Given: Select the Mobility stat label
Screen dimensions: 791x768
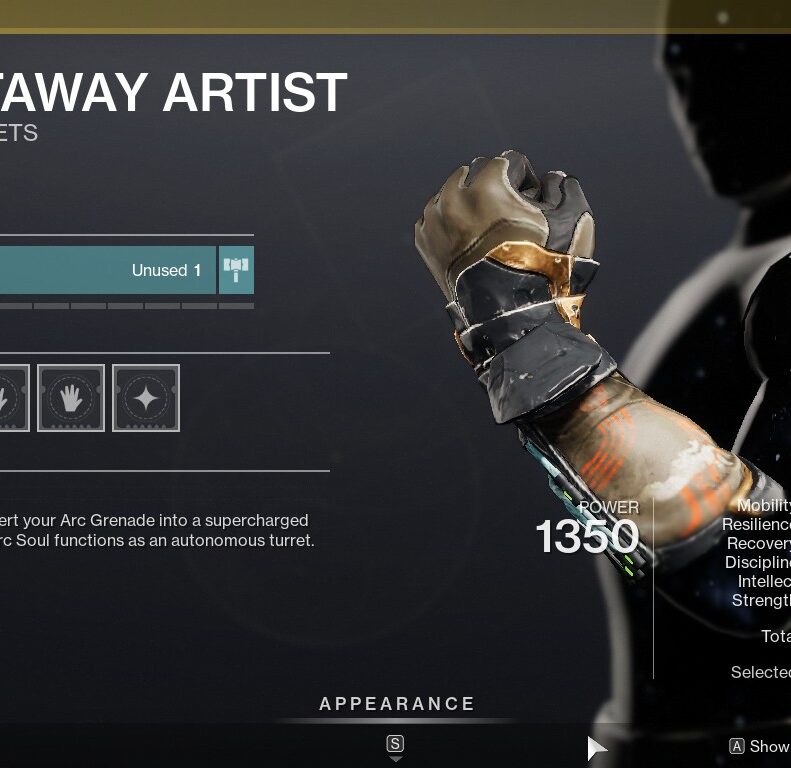Looking at the screenshot, I should click(763, 505).
